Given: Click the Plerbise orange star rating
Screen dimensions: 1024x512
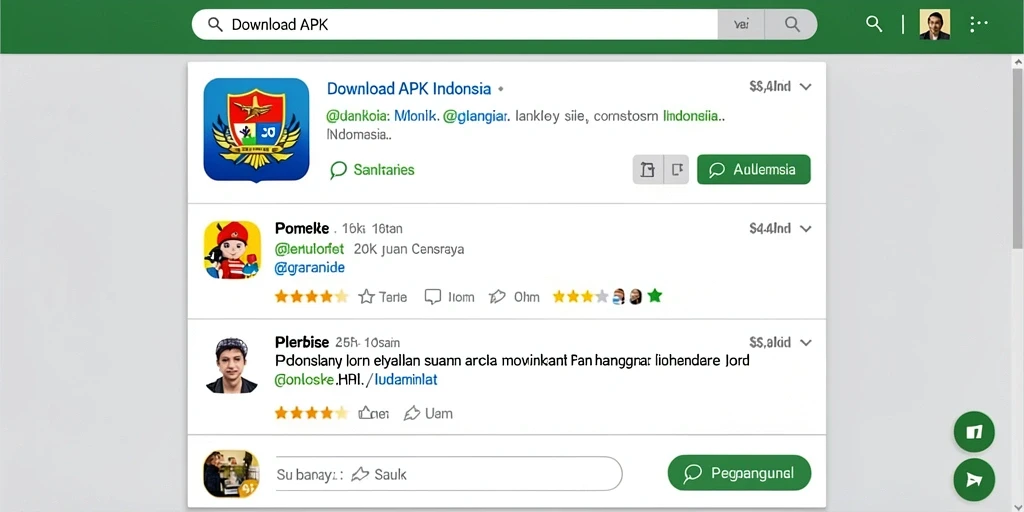Looking at the screenshot, I should point(312,413).
